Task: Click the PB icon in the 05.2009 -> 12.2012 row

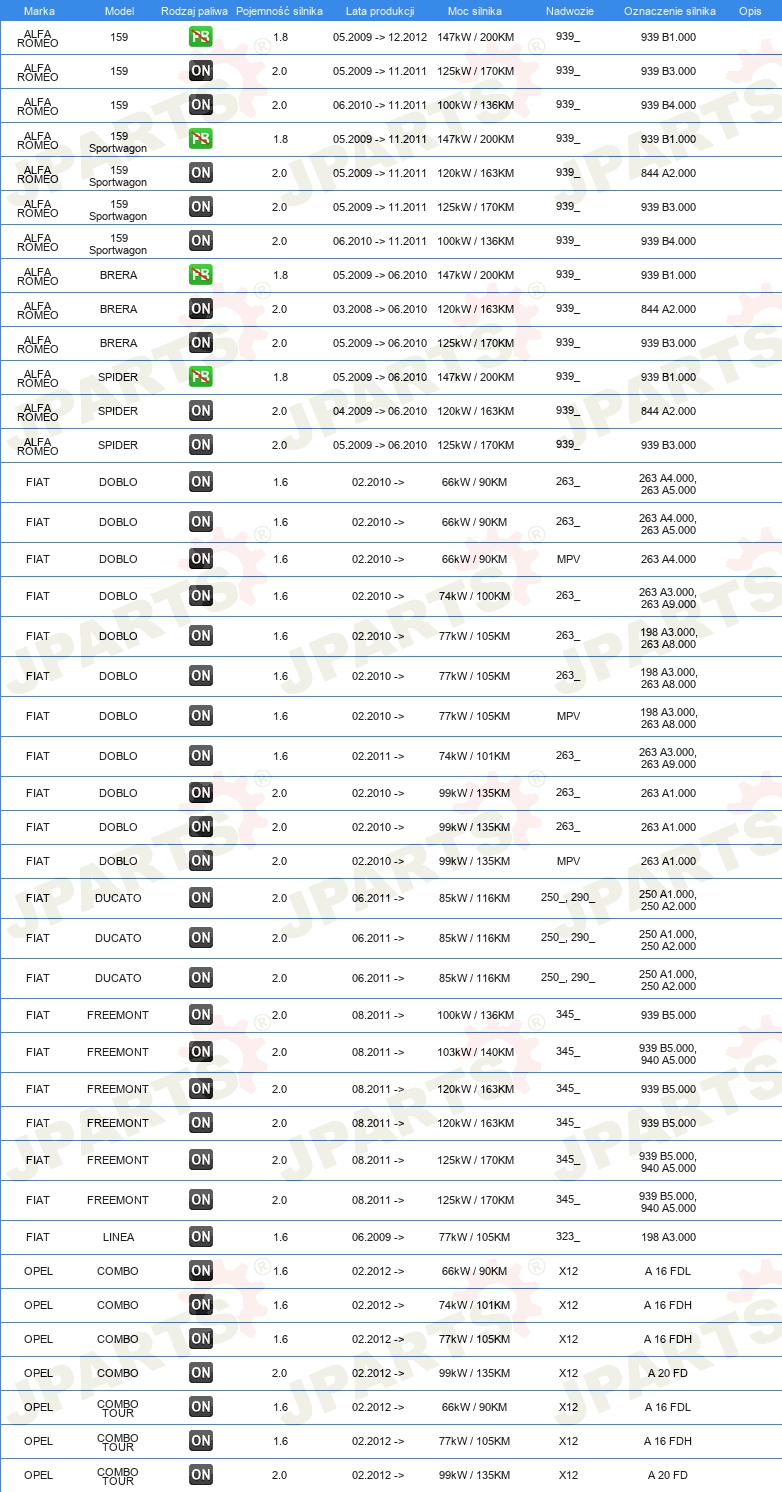Action: (201, 37)
